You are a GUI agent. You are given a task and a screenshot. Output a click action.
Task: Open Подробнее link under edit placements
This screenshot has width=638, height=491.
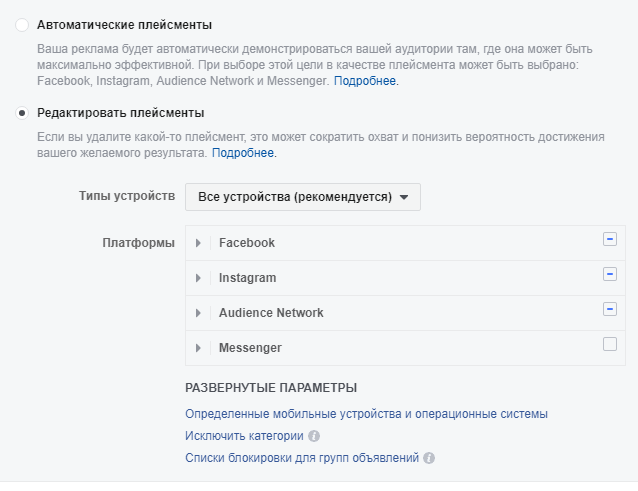(x=243, y=153)
